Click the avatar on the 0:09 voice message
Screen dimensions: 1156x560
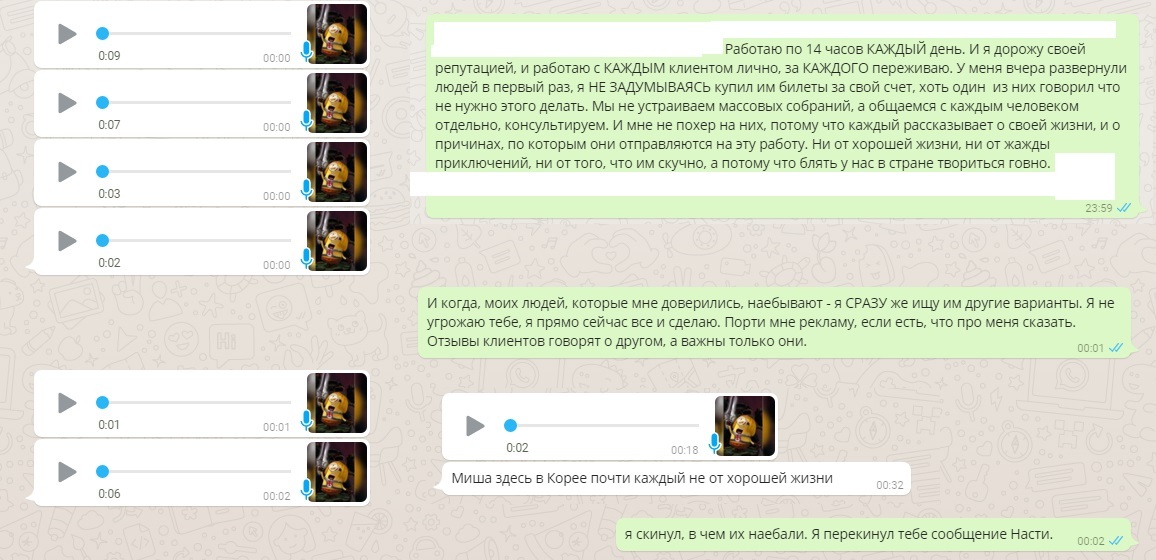(336, 34)
